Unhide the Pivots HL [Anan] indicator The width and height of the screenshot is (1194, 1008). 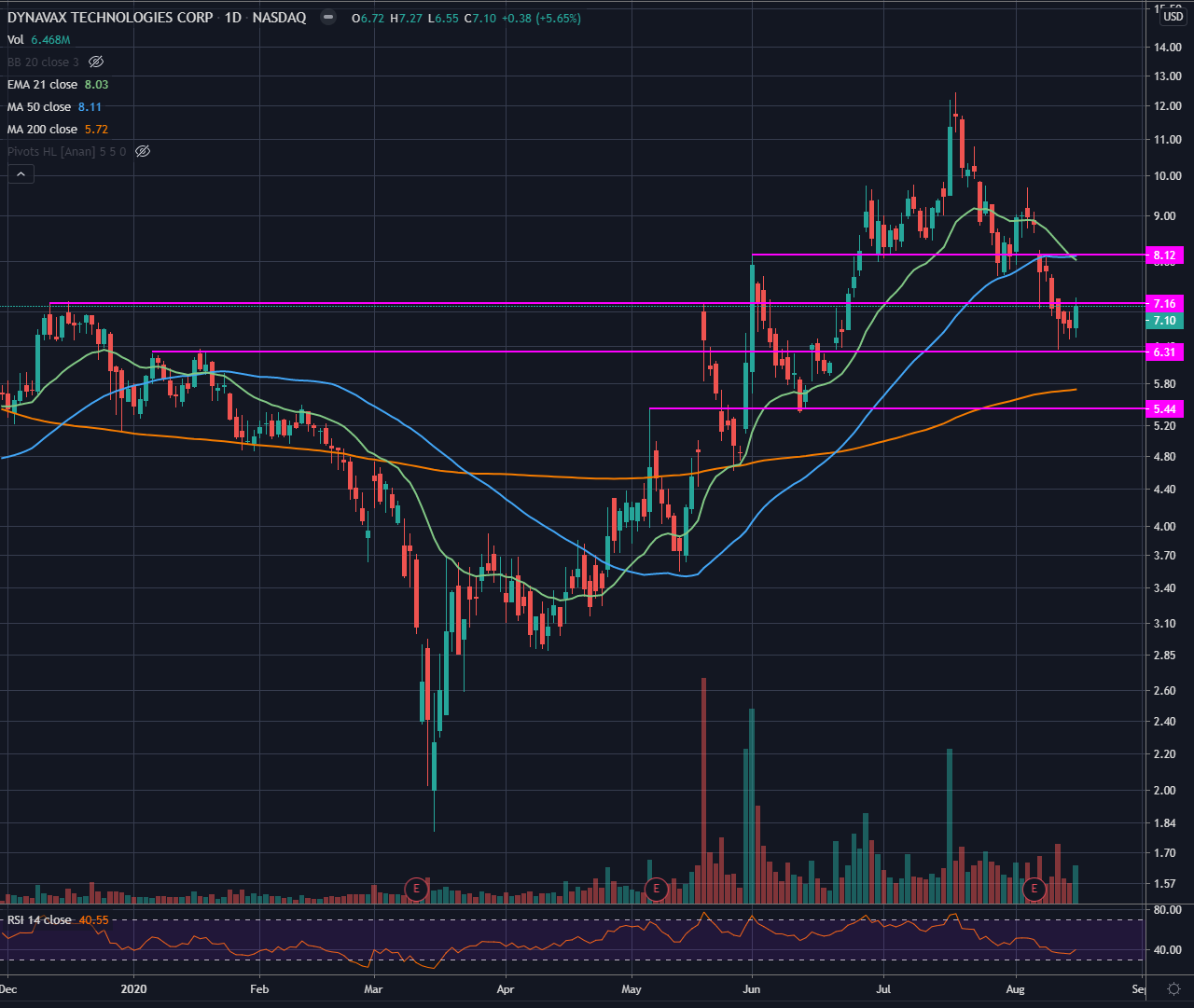pyautogui.click(x=143, y=151)
